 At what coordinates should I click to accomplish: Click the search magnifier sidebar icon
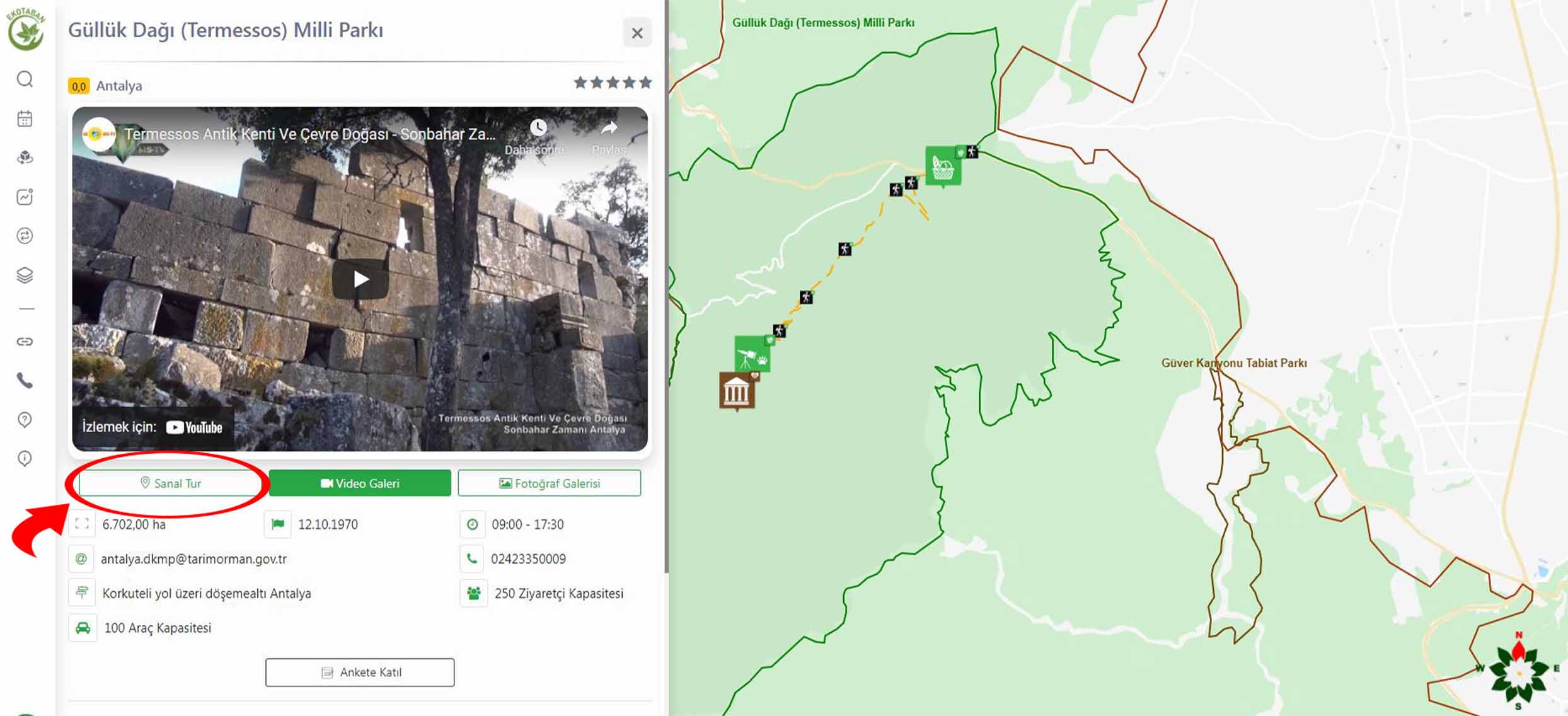coord(25,79)
